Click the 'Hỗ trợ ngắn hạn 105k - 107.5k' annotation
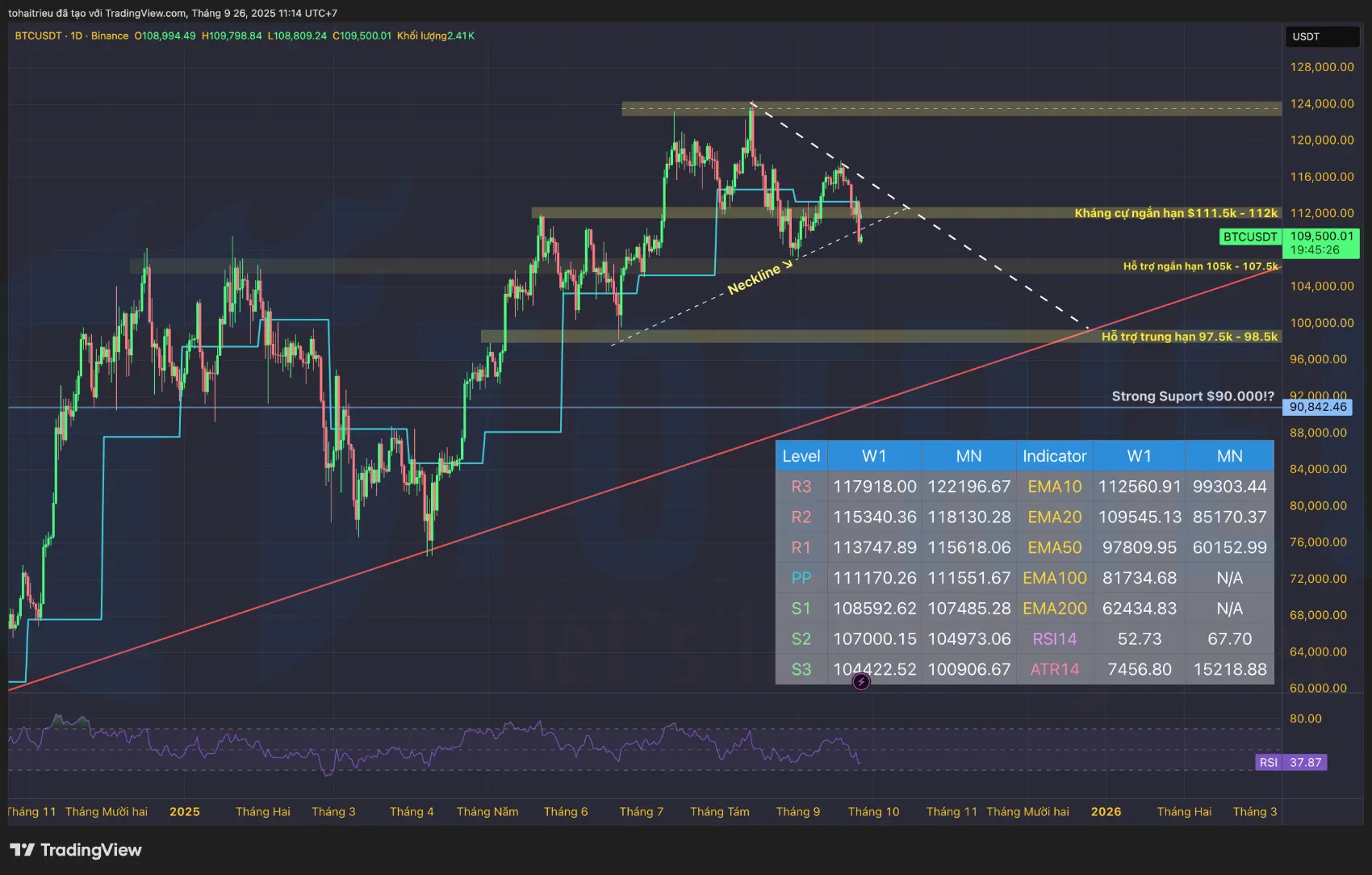1372x875 pixels. click(1201, 266)
